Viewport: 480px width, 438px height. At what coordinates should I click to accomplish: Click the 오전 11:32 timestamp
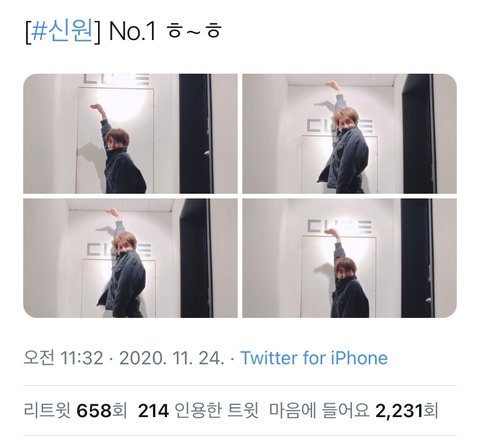pos(64,358)
